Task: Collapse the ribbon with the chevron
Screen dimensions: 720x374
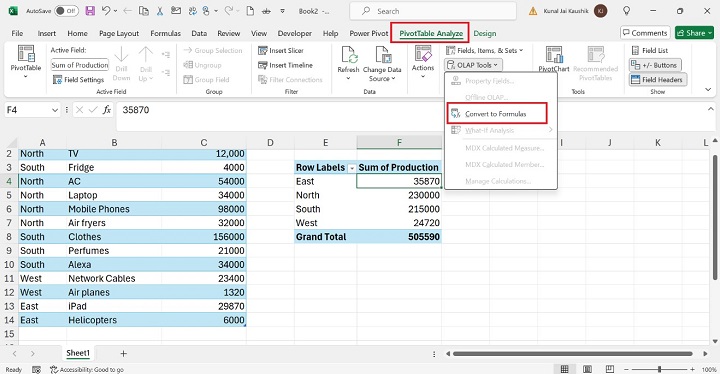Action: pos(708,89)
